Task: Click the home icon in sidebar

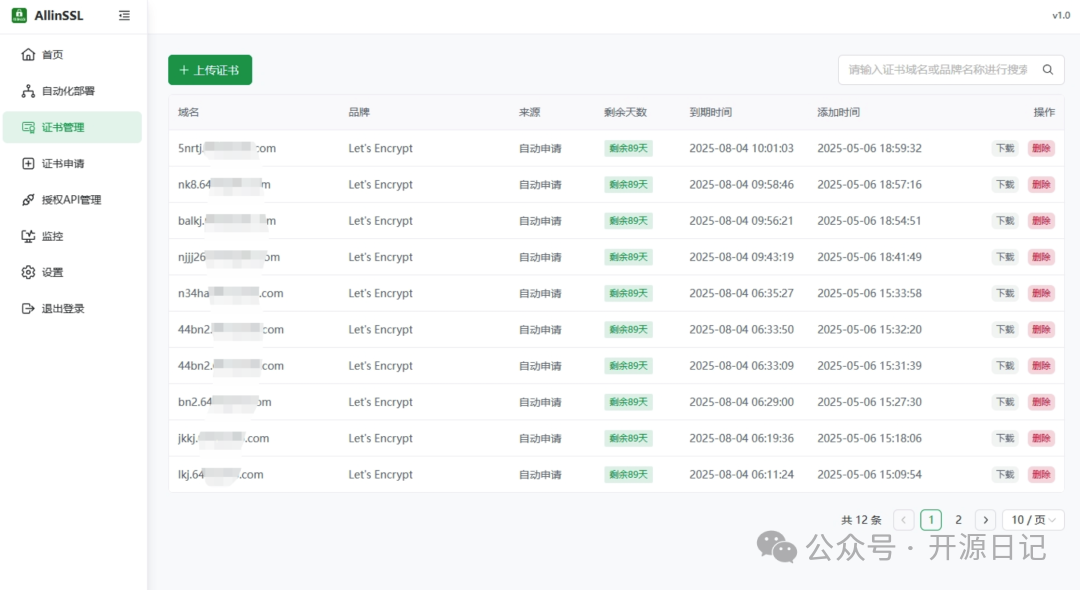Action: [28, 55]
